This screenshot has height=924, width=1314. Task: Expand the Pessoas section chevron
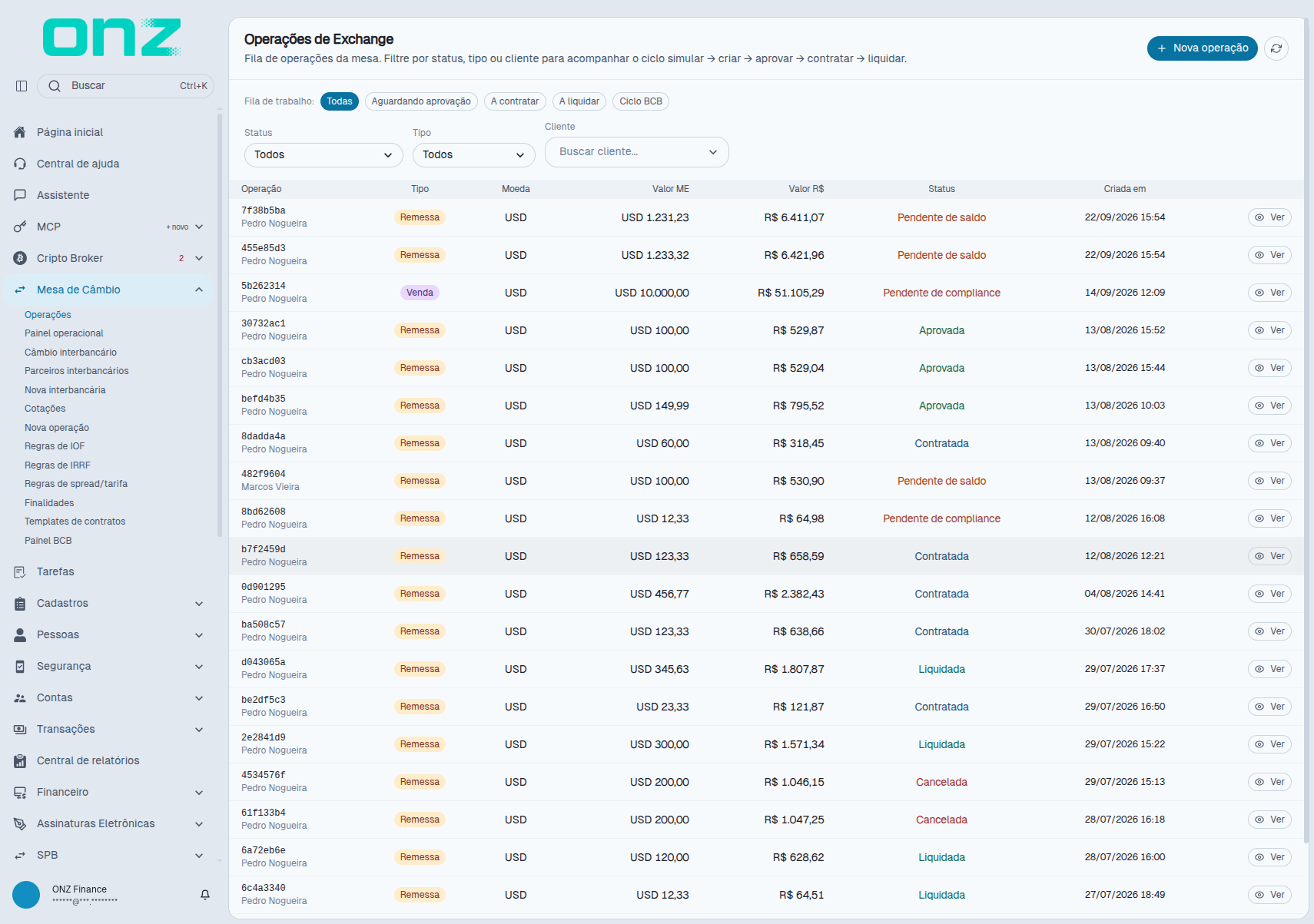[x=199, y=635]
